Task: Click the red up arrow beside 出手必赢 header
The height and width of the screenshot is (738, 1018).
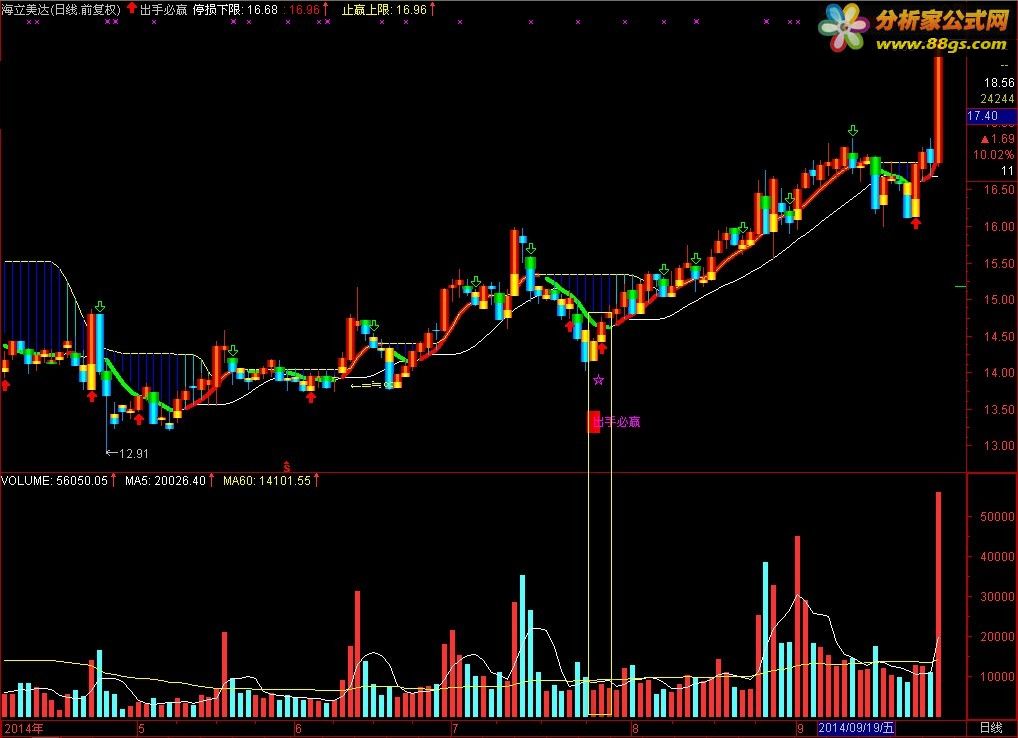Action: coord(132,8)
